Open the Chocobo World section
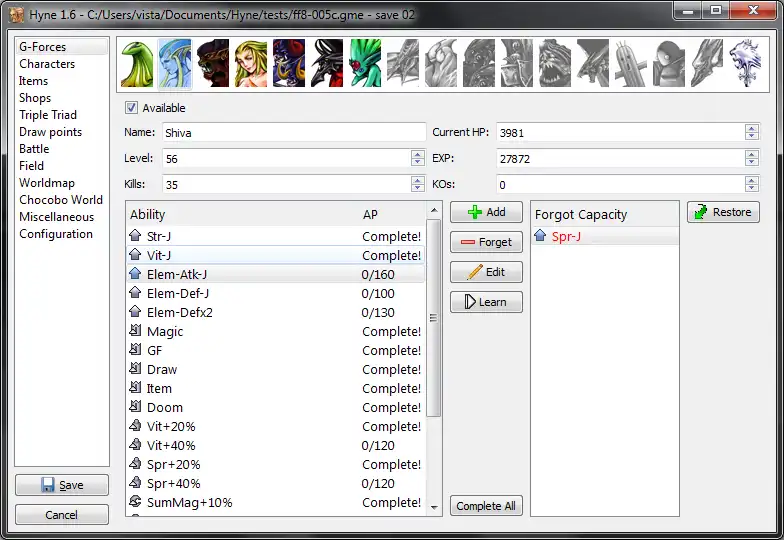Viewport: 784px width, 540px height. [x=61, y=200]
